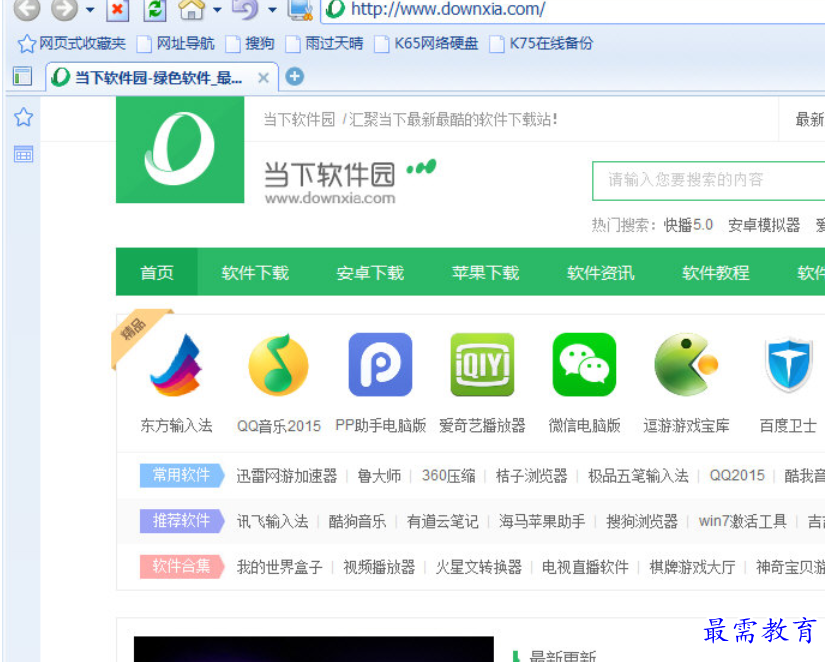Refresh the page with green arrows icon

pos(155,9)
